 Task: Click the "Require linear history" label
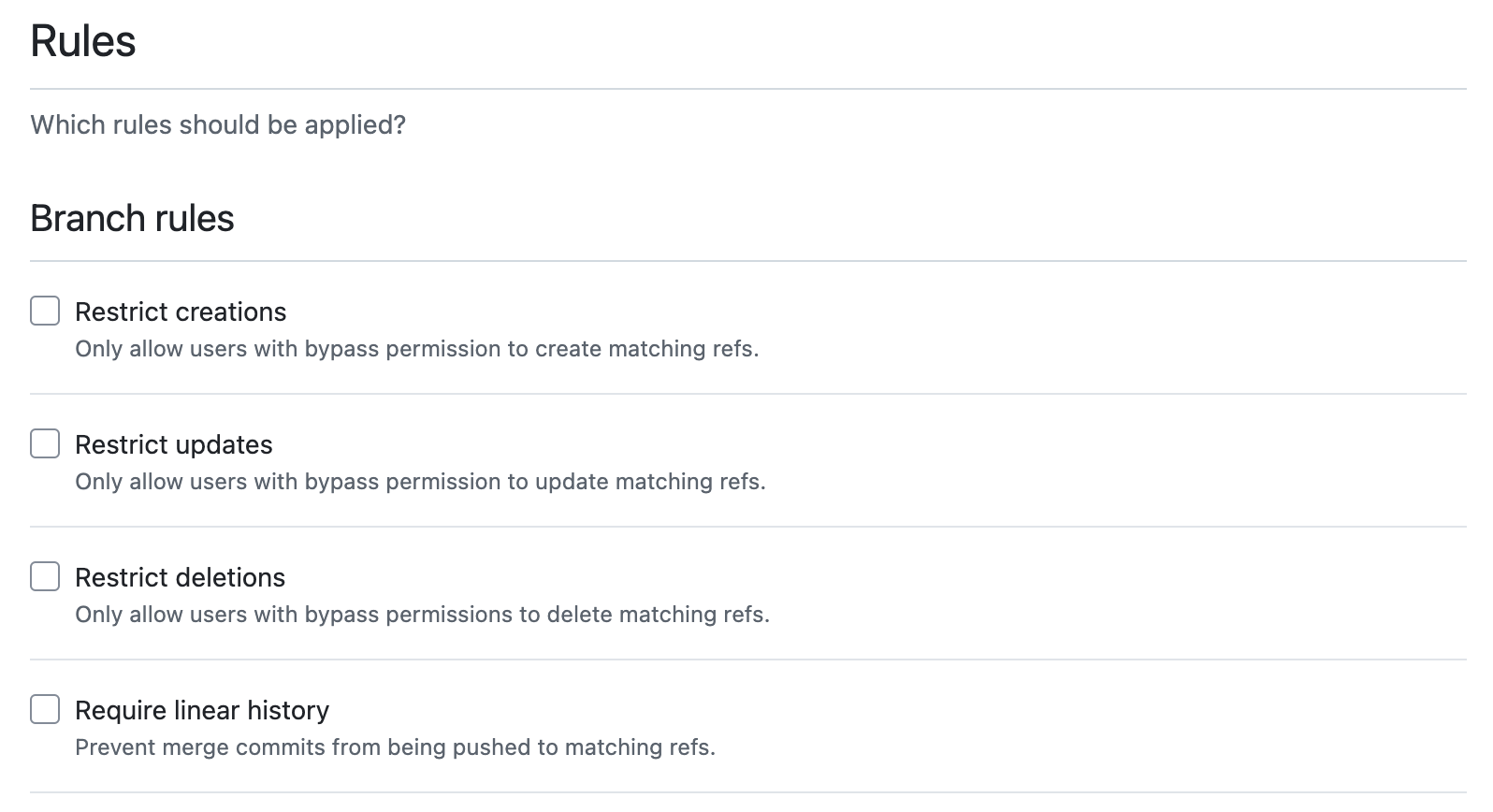click(202, 710)
